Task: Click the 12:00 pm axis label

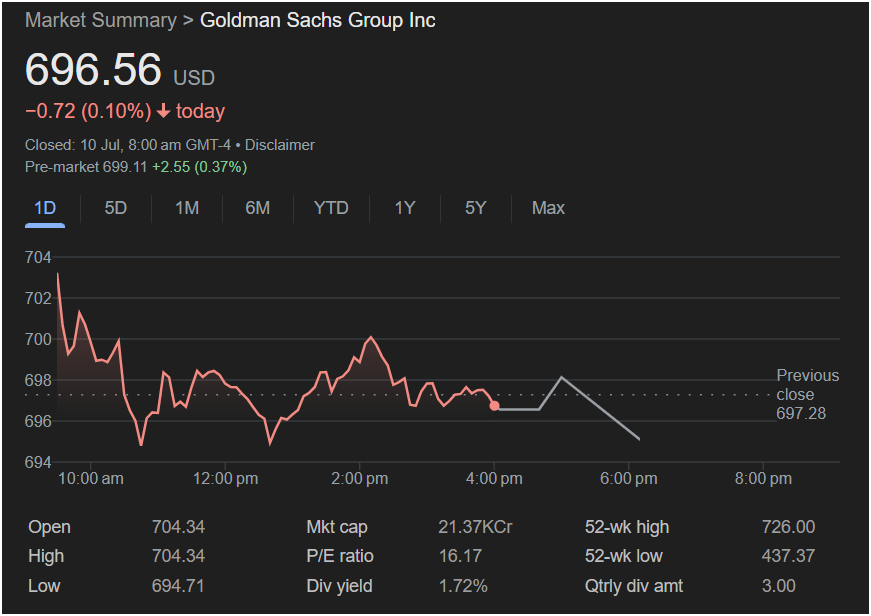Action: [226, 479]
